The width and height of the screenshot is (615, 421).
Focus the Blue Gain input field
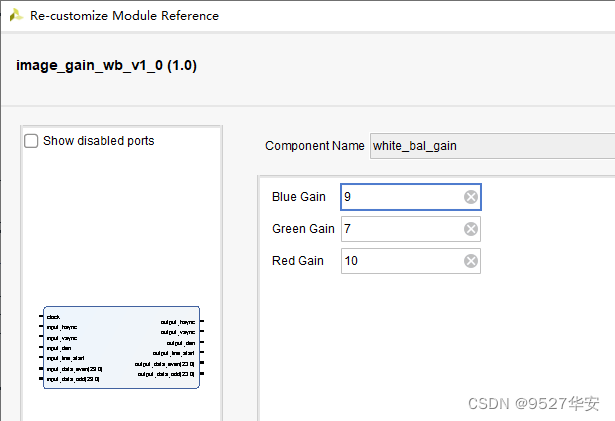click(x=400, y=197)
